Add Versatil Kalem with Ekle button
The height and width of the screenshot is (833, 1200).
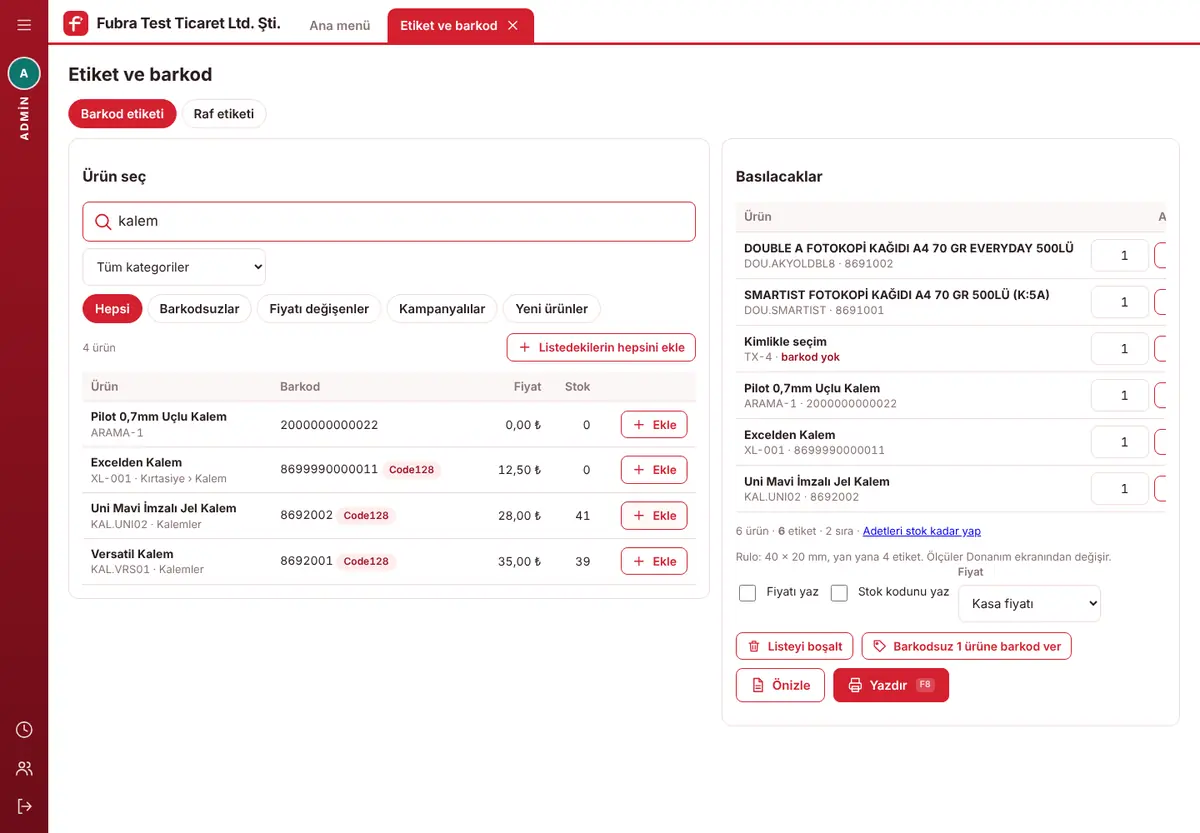pos(654,562)
